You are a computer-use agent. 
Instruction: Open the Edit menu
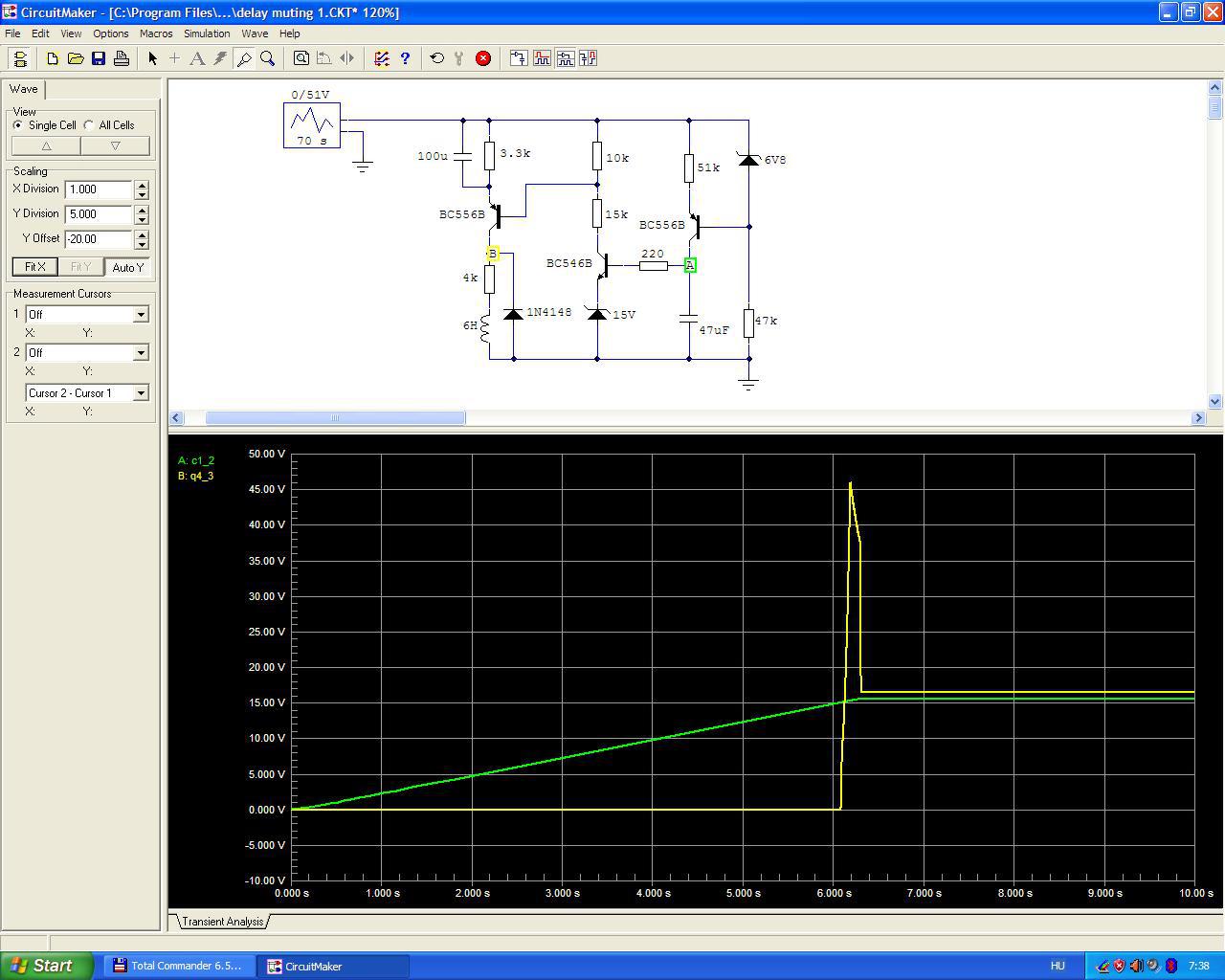[x=40, y=33]
